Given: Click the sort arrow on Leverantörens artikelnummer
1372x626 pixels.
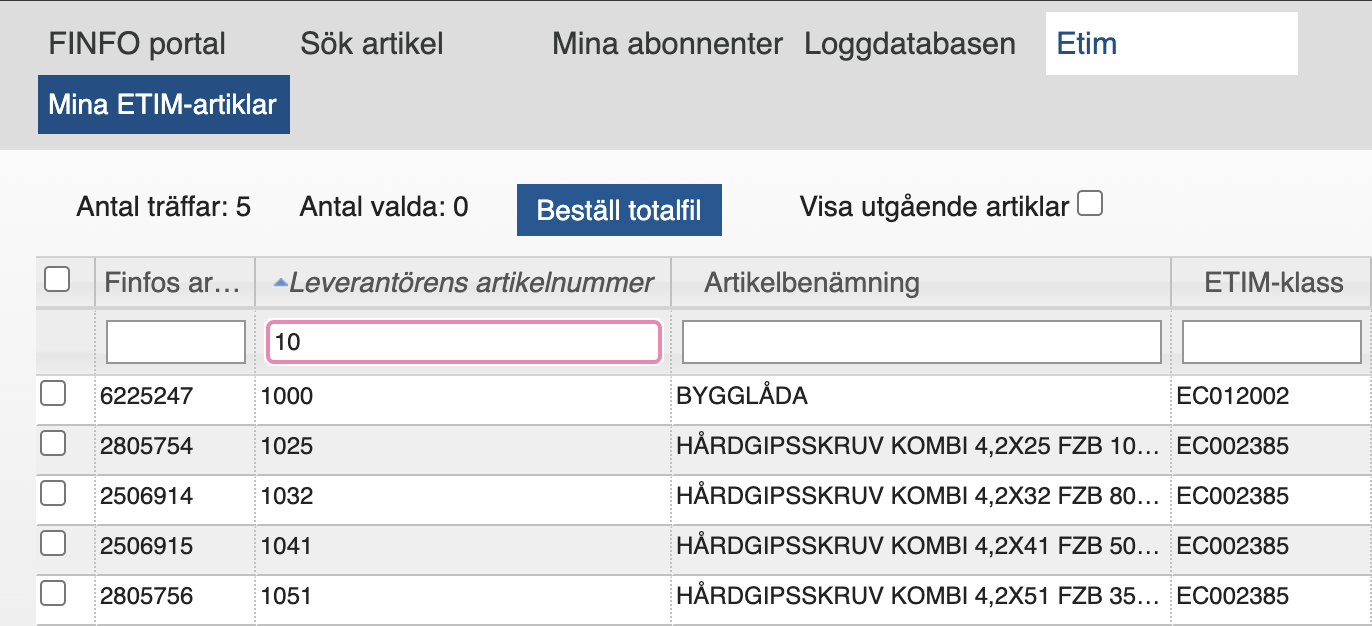Looking at the screenshot, I should 281,284.
